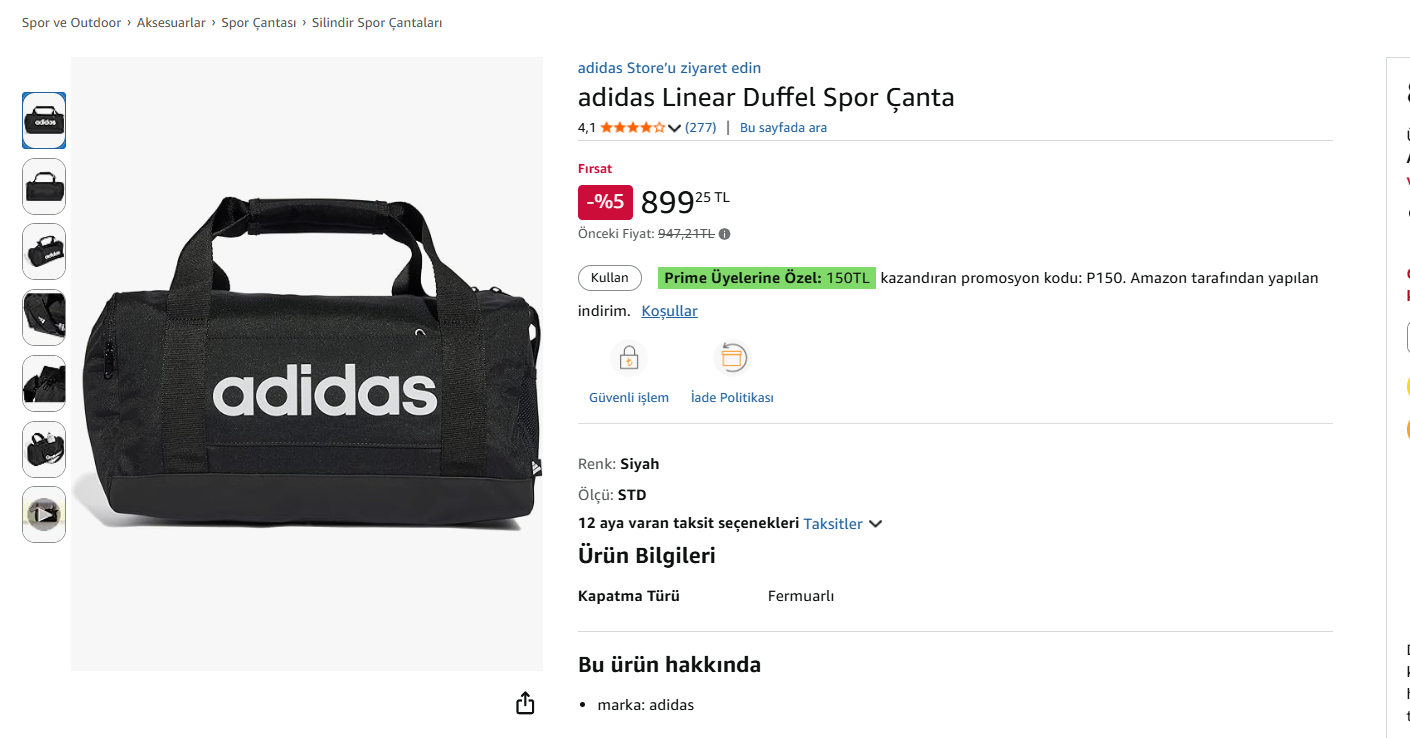Open the Koşullar terms link

[x=669, y=311]
